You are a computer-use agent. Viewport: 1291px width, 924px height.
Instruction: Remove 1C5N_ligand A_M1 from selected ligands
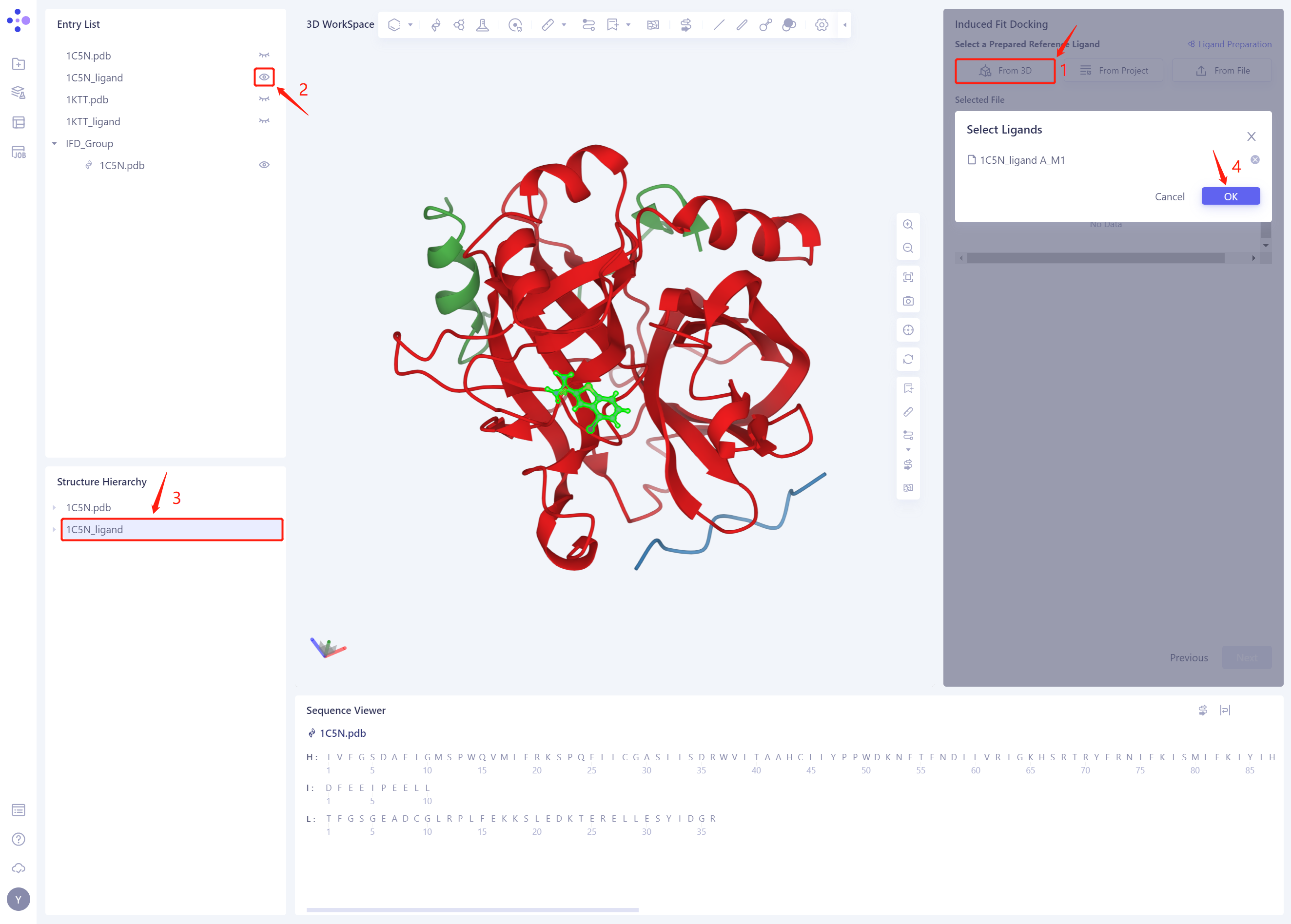click(1255, 159)
